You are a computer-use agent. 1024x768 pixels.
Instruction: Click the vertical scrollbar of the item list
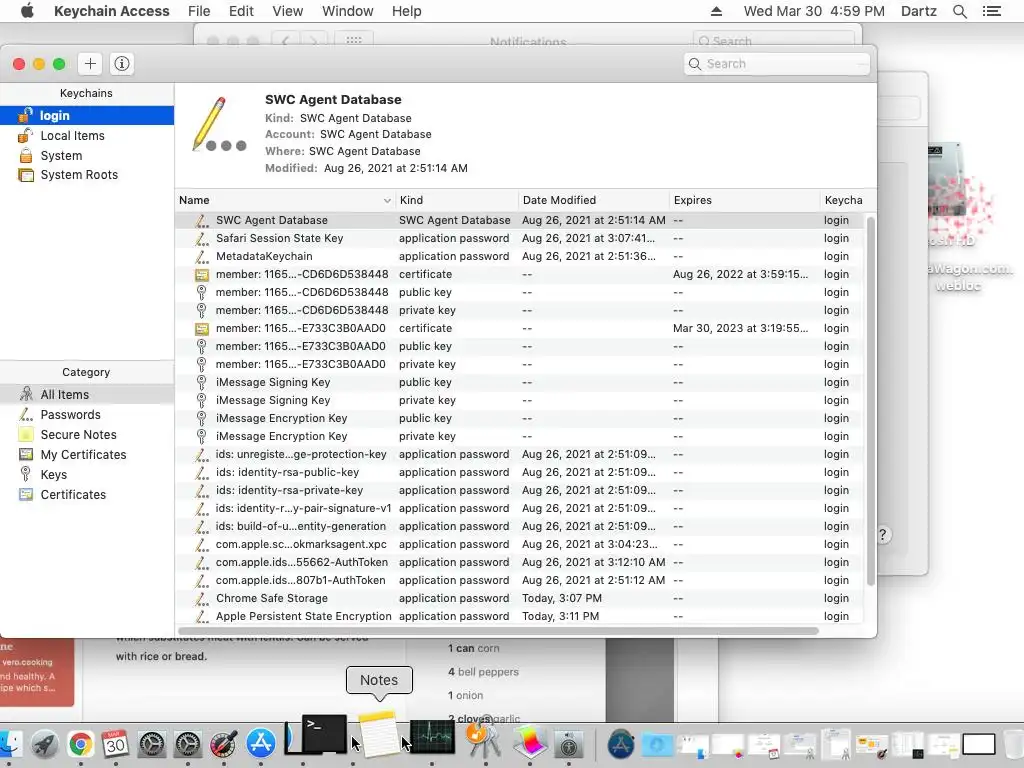(870, 402)
